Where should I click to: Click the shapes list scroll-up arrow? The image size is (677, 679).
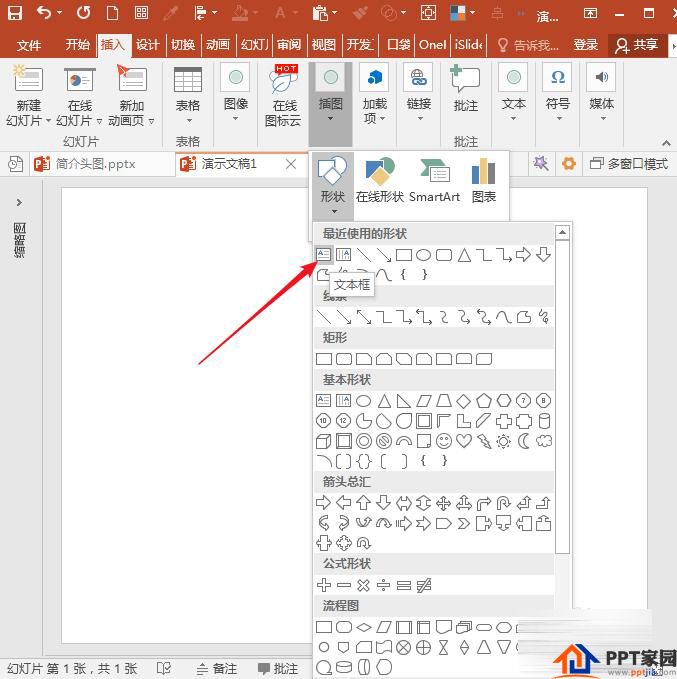click(562, 233)
